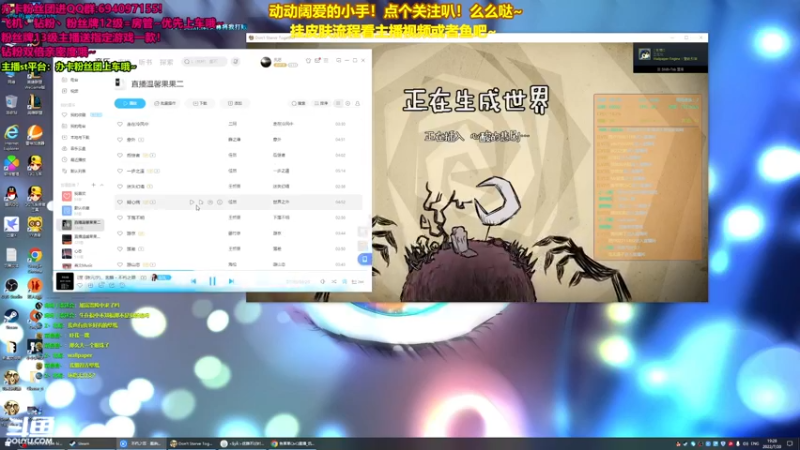Switch to the 探索 tab in the music player
Viewport: 800px width, 450px height.
[x=166, y=62]
